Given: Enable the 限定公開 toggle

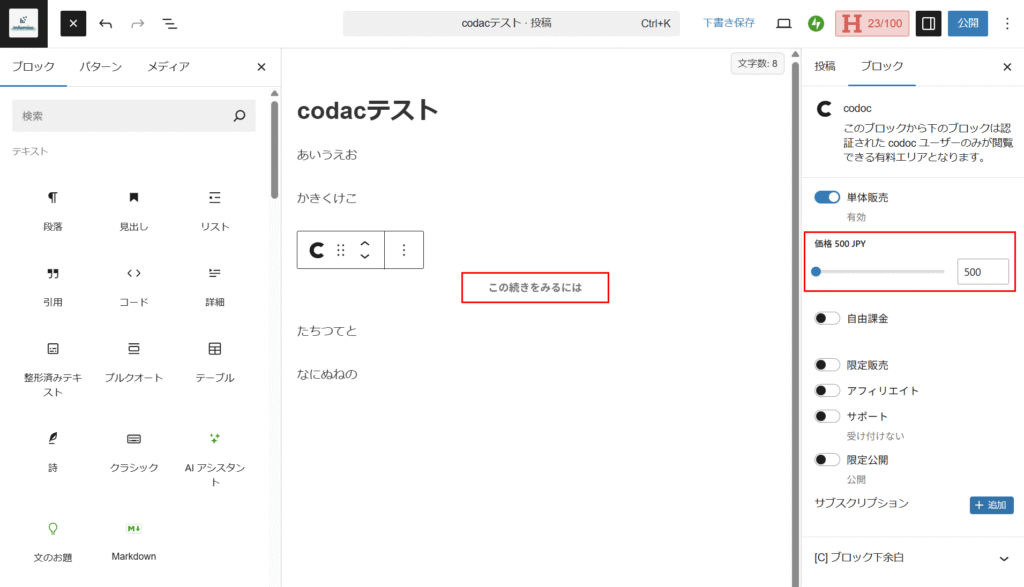Looking at the screenshot, I should click(x=827, y=460).
